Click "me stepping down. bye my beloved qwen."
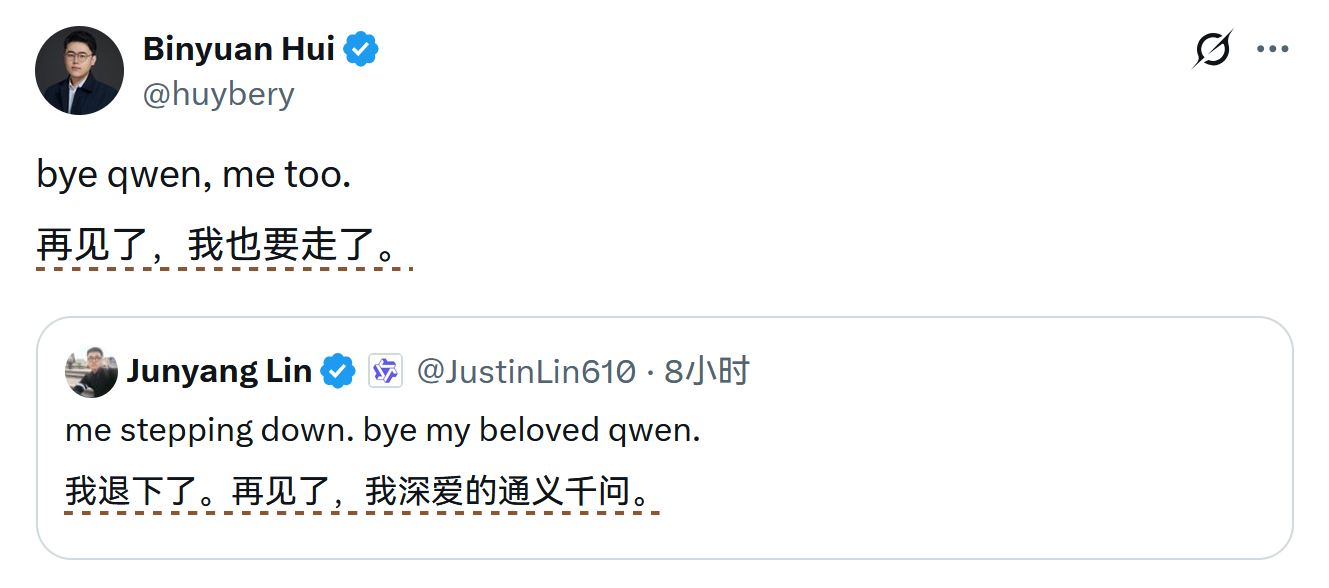 pos(383,430)
